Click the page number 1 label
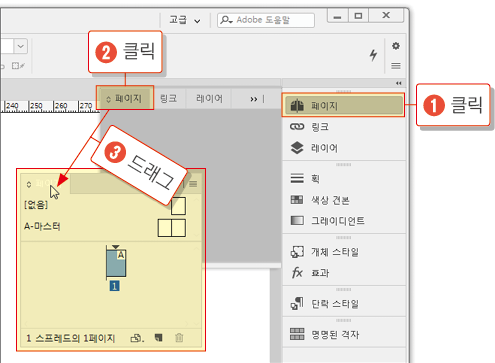The image size is (495, 363). click(x=114, y=286)
